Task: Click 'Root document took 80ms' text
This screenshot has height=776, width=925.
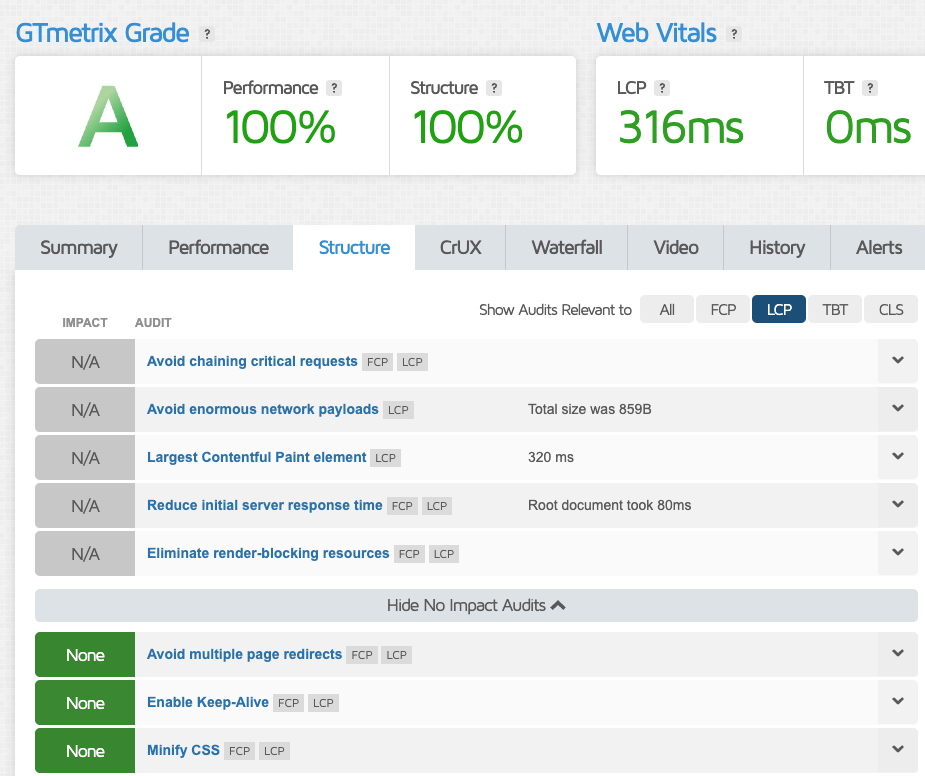Action: [609, 505]
